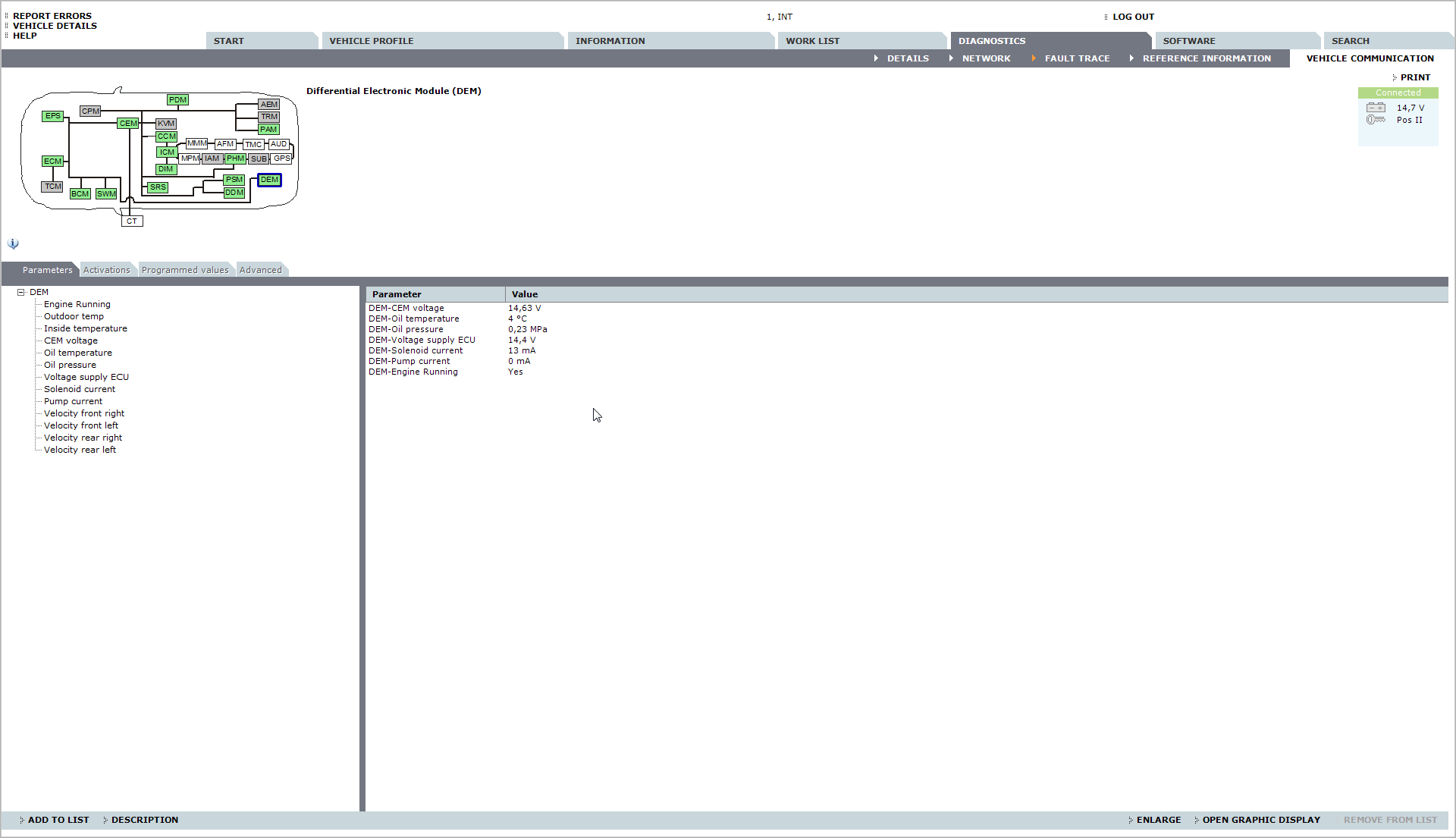Viewport: 1456px width, 838px height.
Task: Select the CEM module box
Action: [128, 123]
